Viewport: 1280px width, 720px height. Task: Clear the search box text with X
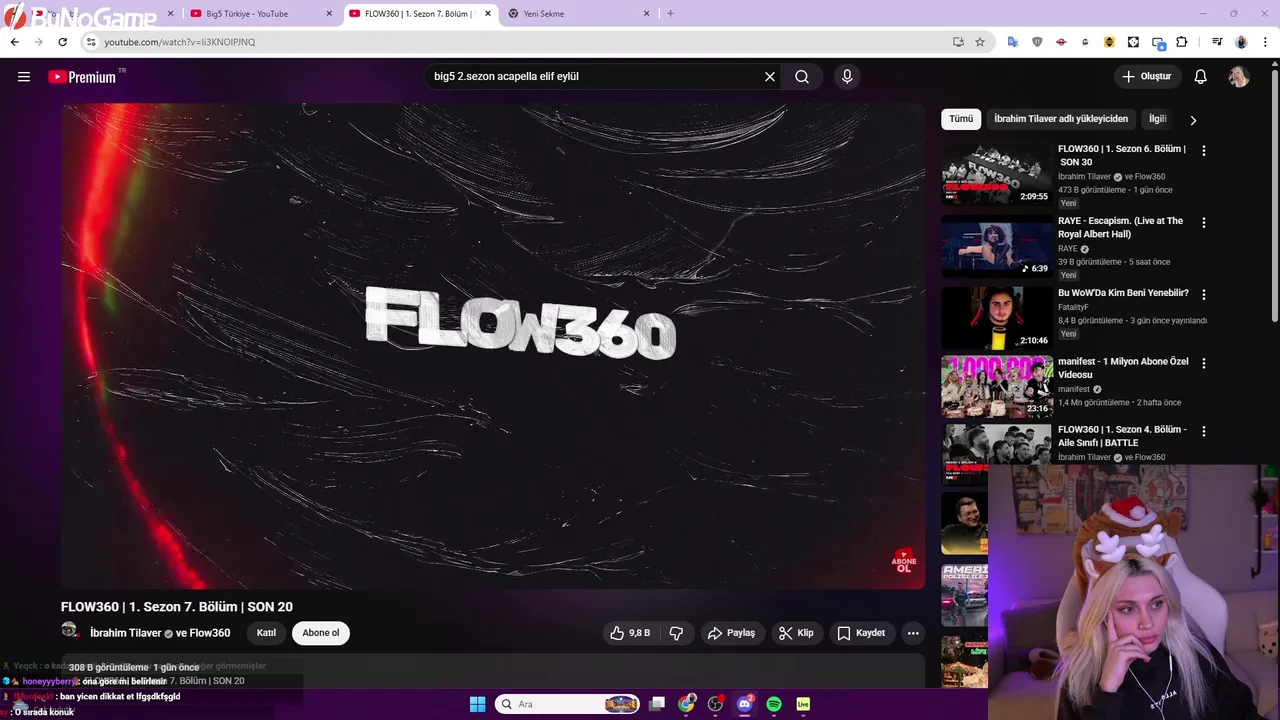770,77
